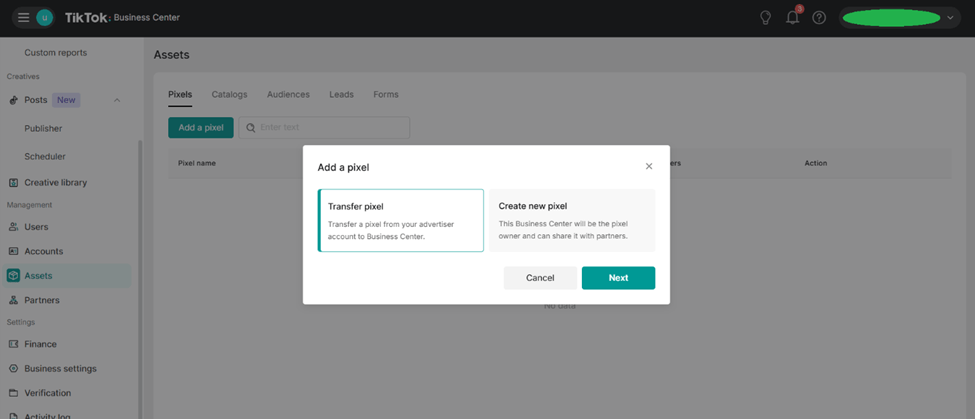Click the Creative library sidebar icon

[14, 183]
